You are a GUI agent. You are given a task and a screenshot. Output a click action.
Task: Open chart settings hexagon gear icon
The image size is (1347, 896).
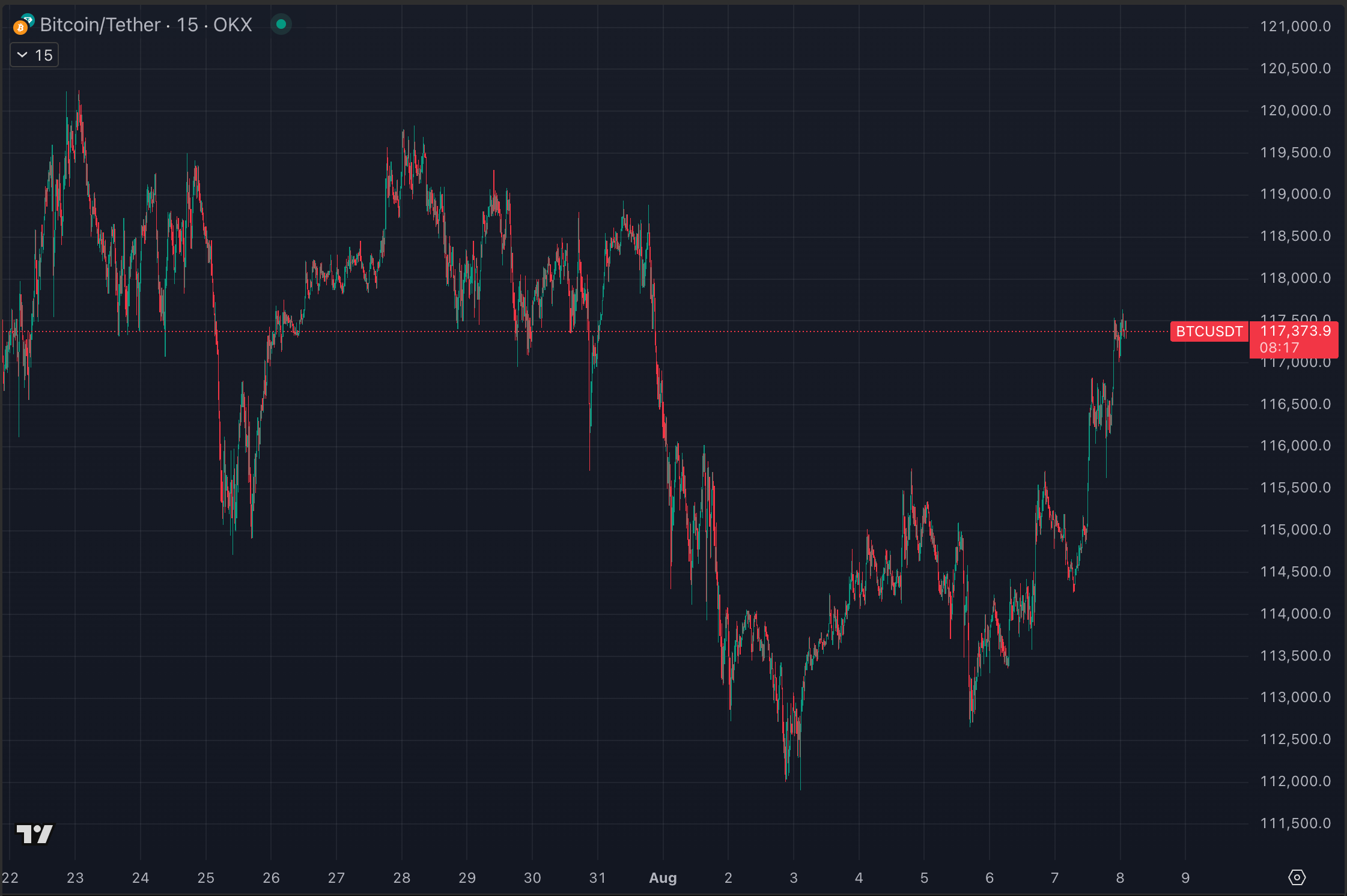(x=1297, y=877)
